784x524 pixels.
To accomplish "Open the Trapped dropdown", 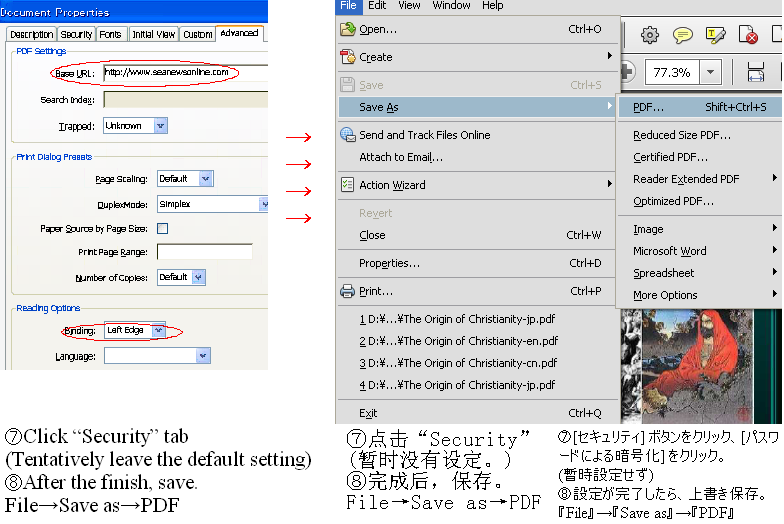I will click(x=160, y=126).
